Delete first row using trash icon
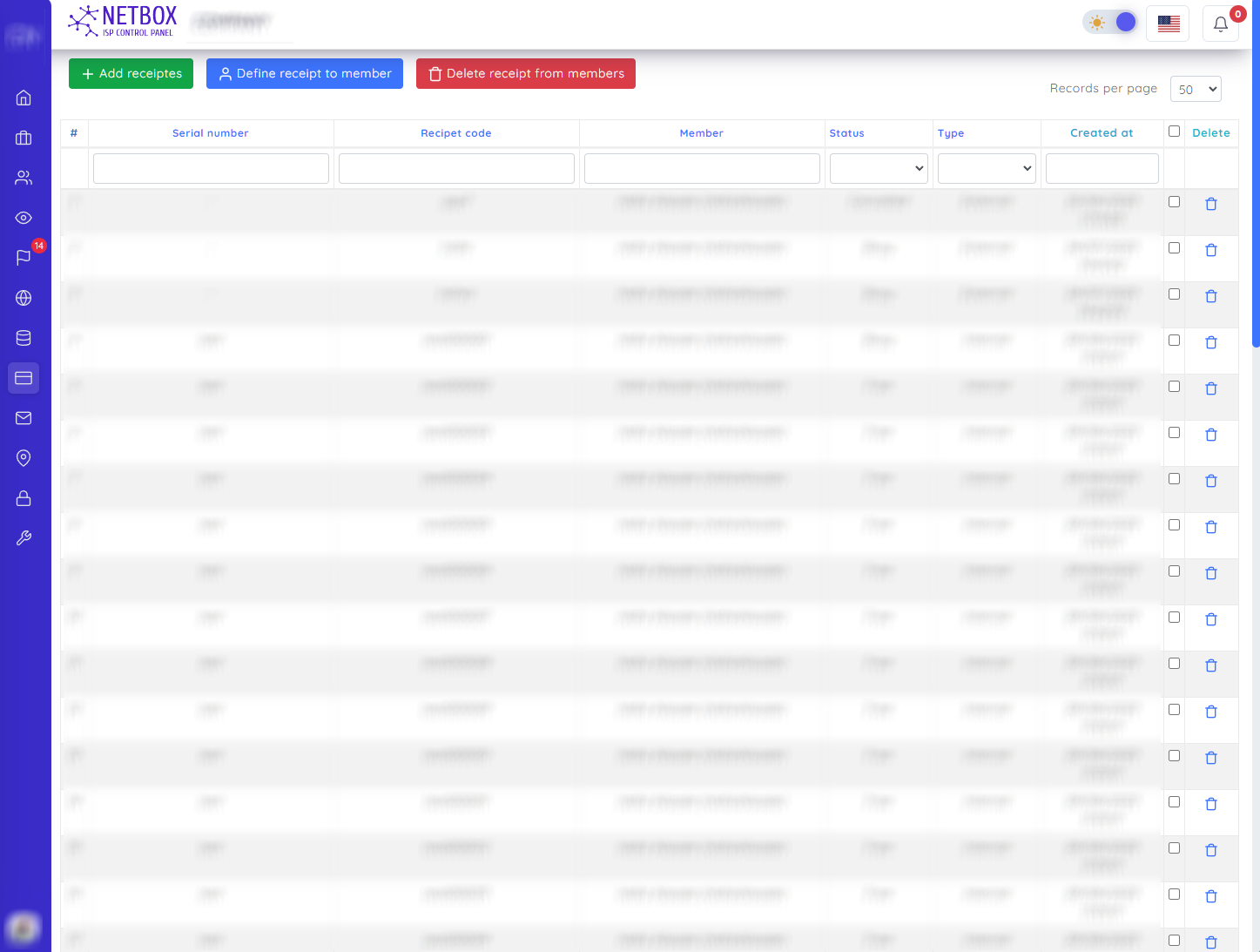Viewport: 1260px width, 952px height. tap(1210, 204)
